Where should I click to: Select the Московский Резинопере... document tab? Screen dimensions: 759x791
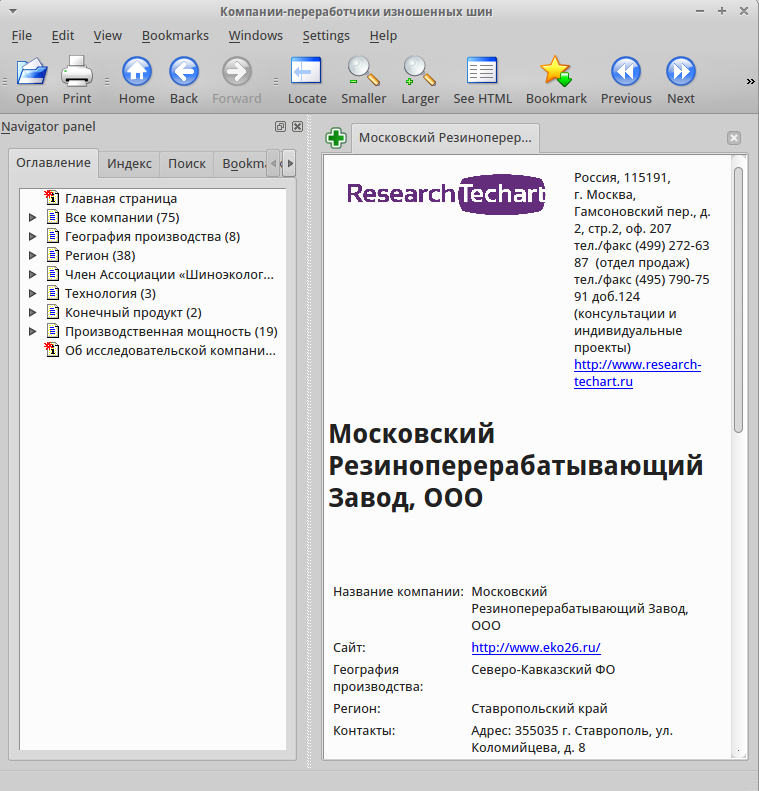pos(445,138)
